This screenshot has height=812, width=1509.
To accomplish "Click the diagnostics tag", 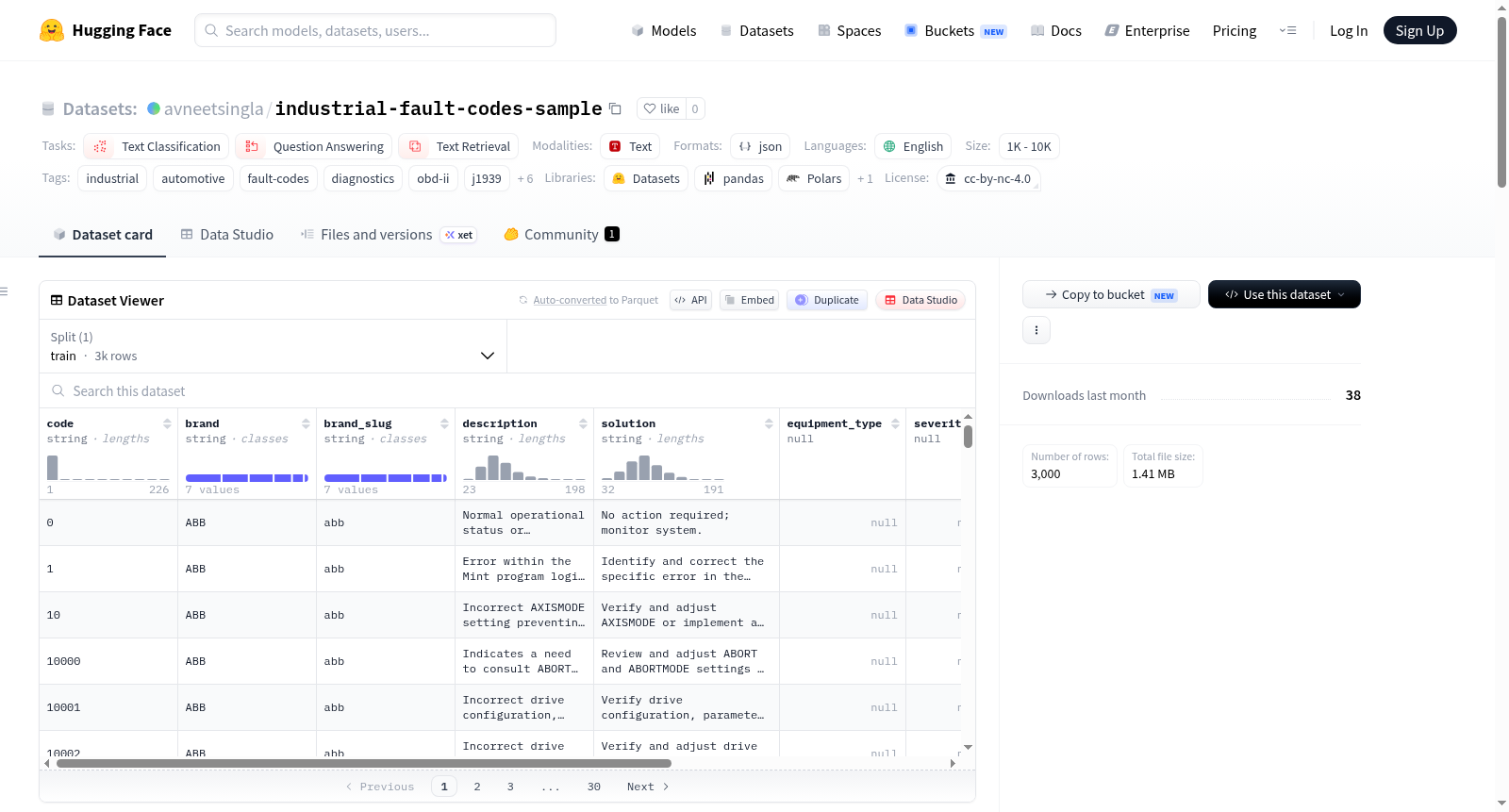I will click(x=363, y=178).
